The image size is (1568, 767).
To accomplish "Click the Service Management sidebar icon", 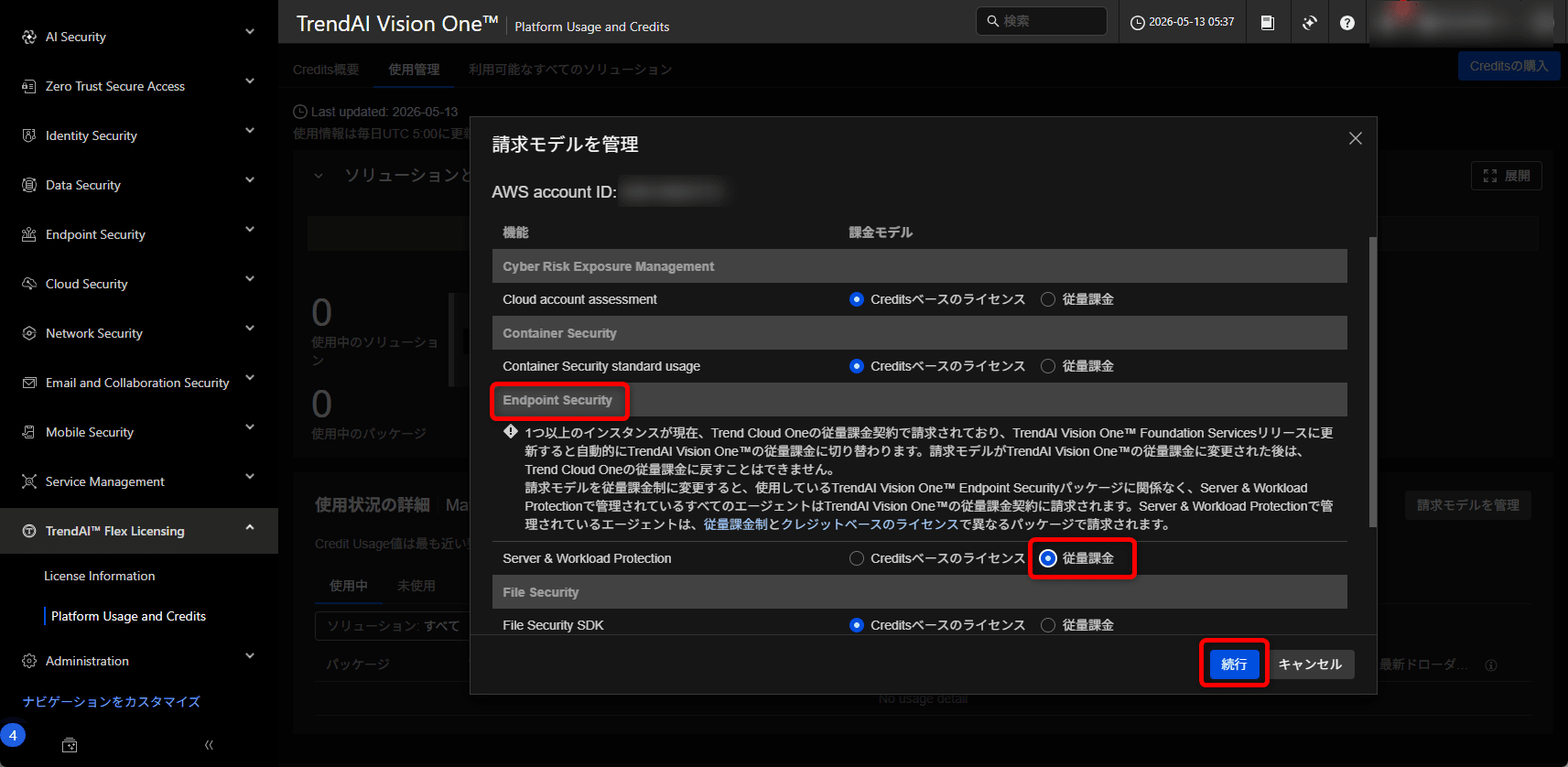I will 29,481.
